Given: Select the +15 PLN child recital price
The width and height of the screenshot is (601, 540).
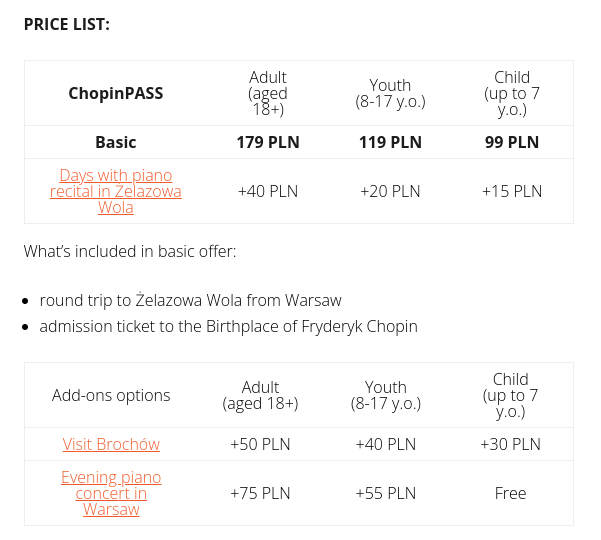Looking at the screenshot, I should click(x=512, y=191).
